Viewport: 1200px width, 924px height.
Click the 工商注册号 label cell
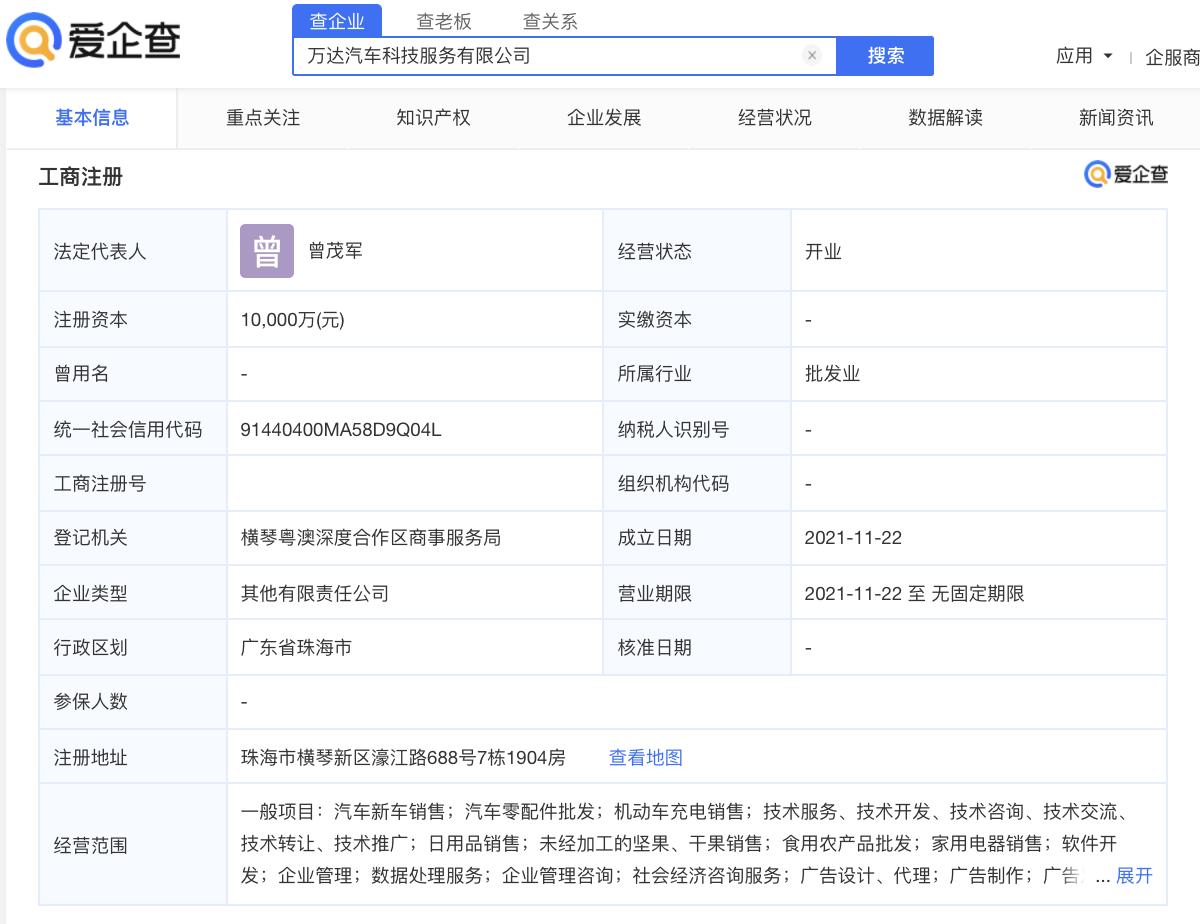133,484
